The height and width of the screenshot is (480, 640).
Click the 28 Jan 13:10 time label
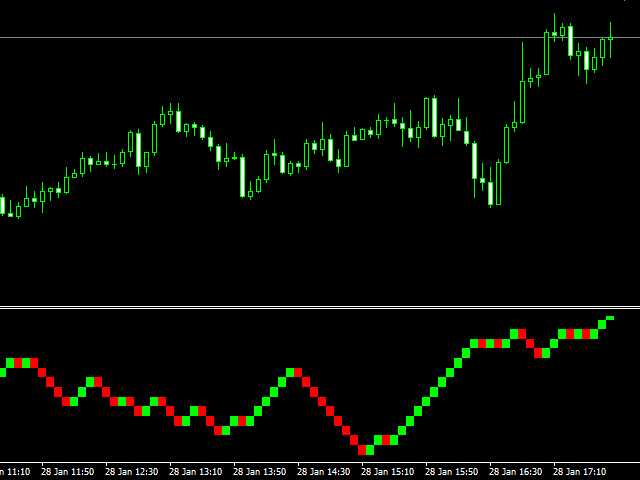pyautogui.click(x=196, y=471)
